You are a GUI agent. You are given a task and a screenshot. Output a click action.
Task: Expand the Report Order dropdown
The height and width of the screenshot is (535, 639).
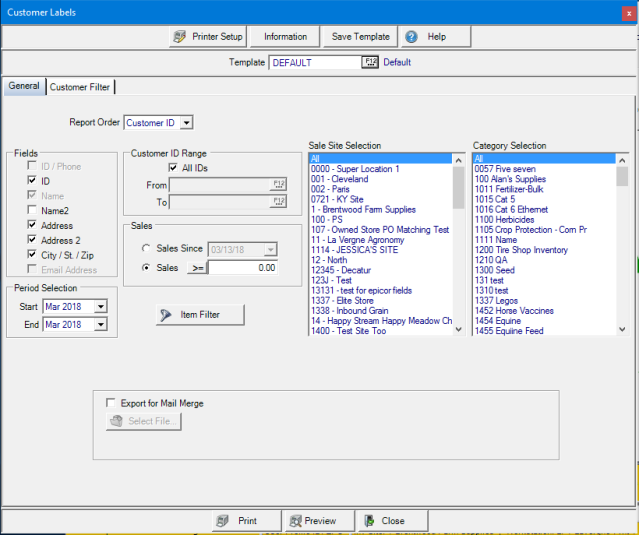[186, 123]
